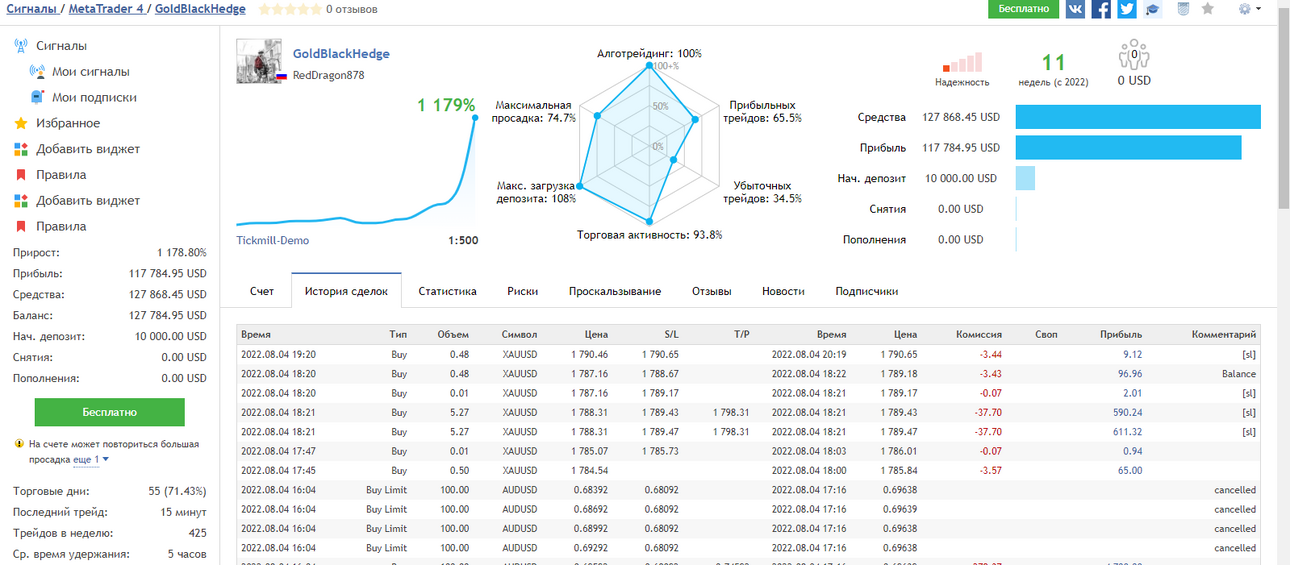Click the empty rating stars
1290x565 pixels.
(x=288, y=9)
